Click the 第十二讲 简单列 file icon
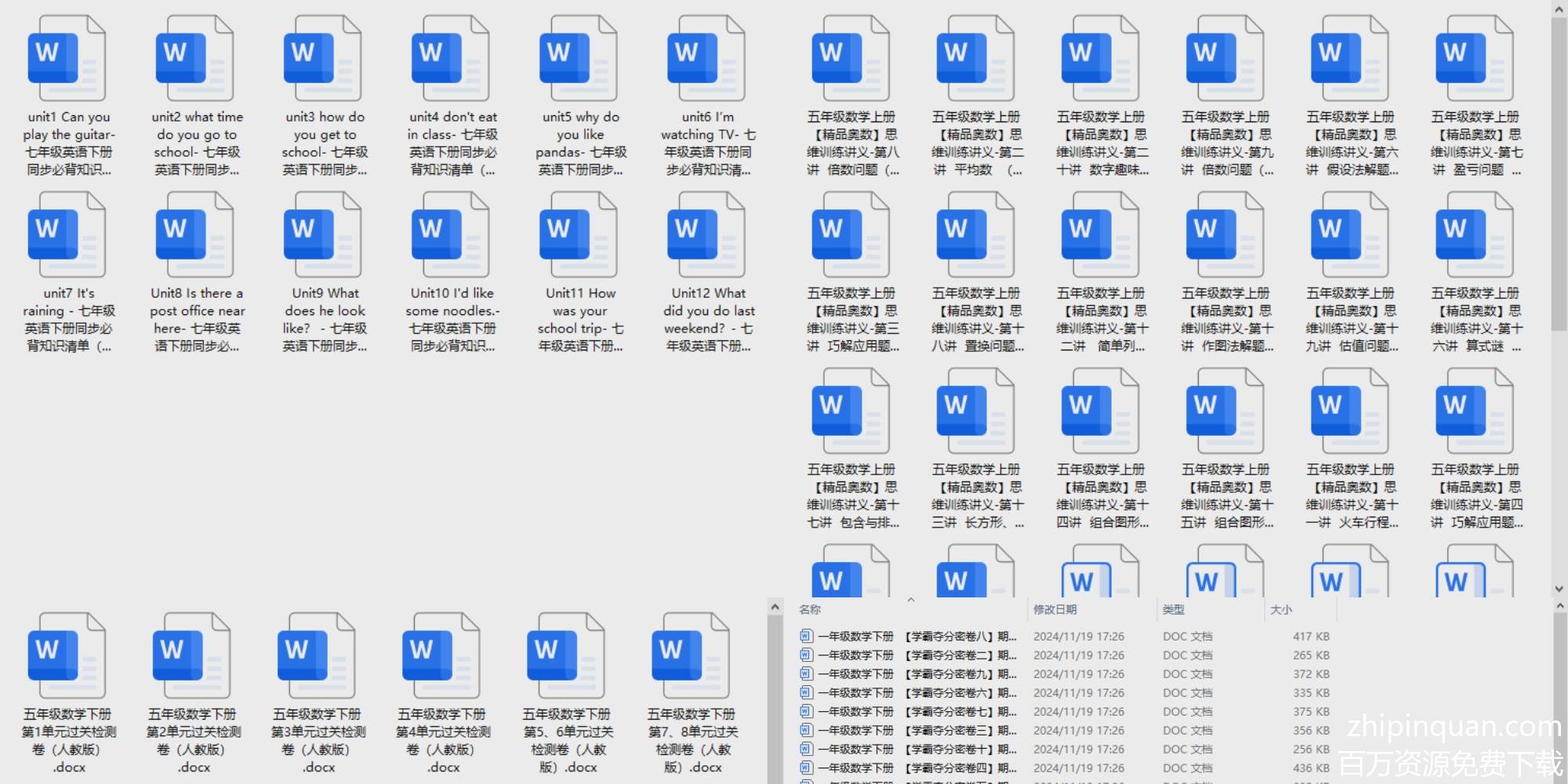1568x784 pixels. (1101, 235)
